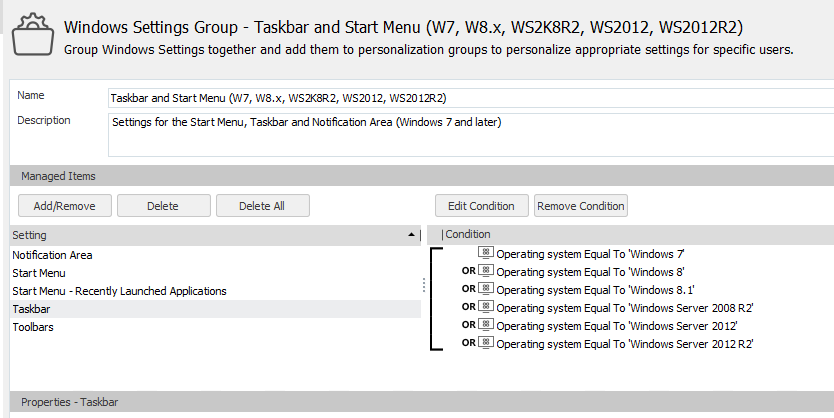Click the condition icon for 'Windows 8.1'
The height and width of the screenshot is (418, 834).
tap(486, 289)
